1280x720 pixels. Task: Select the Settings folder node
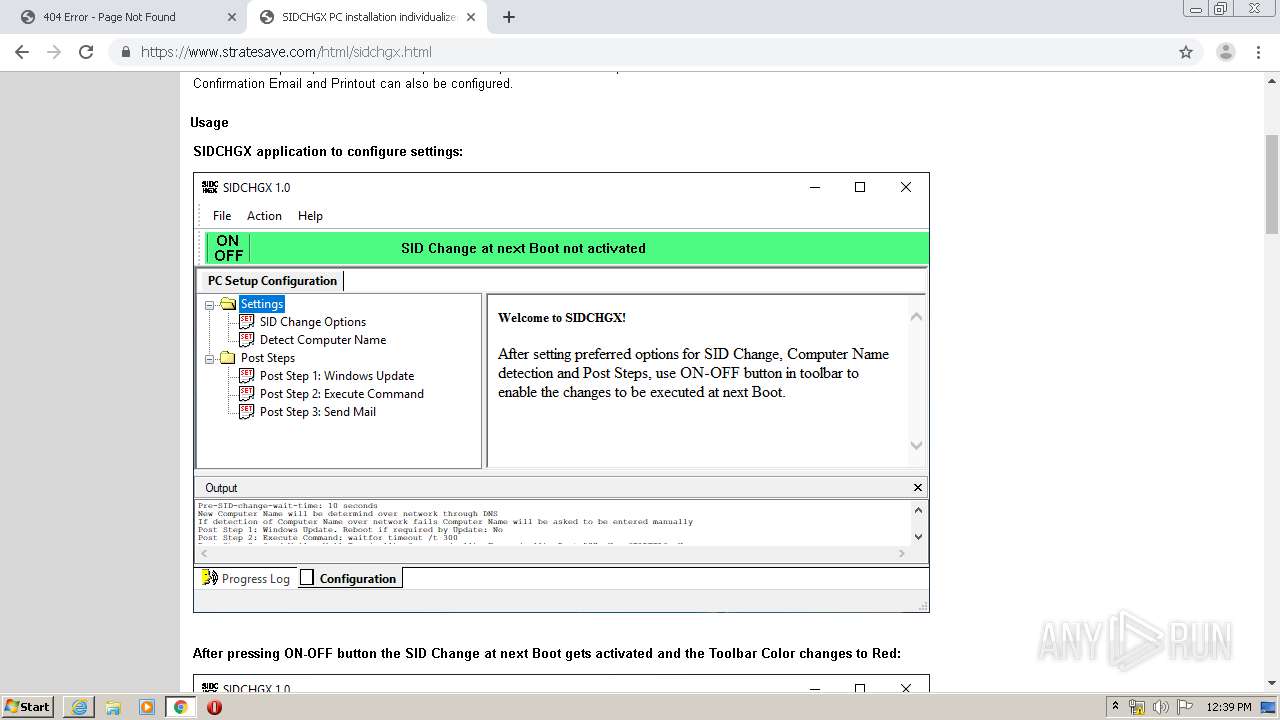coord(262,304)
